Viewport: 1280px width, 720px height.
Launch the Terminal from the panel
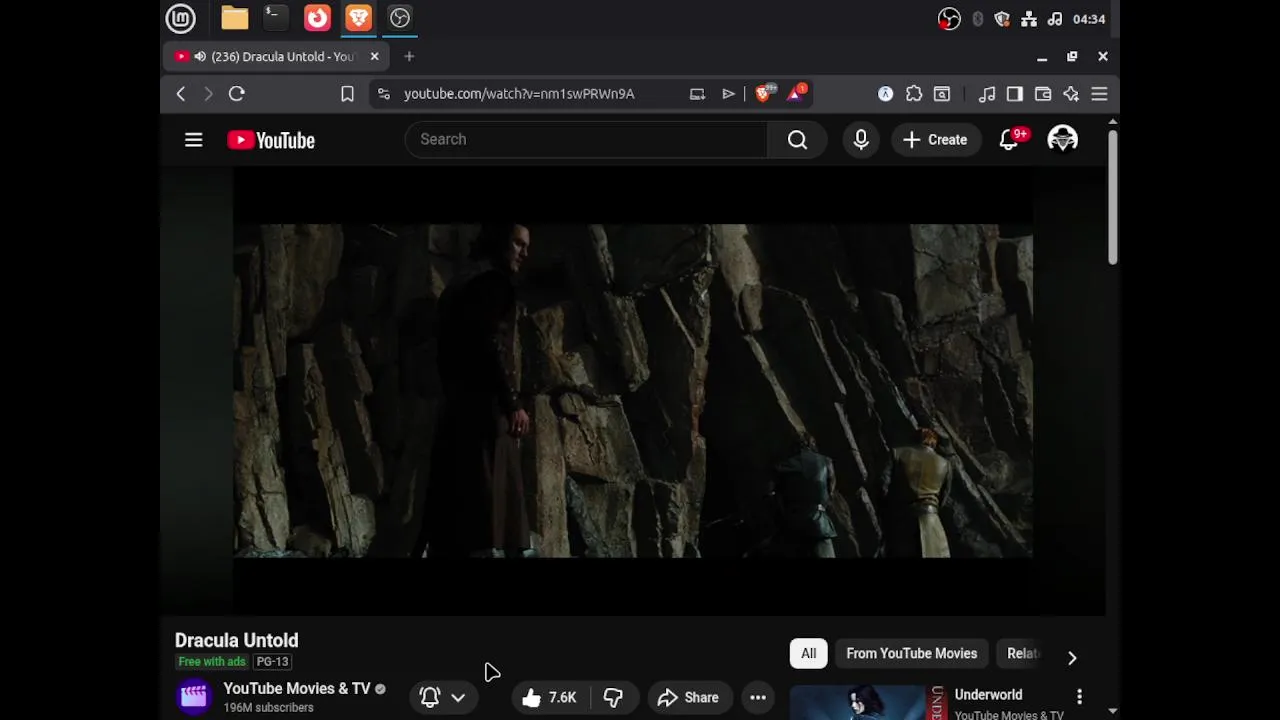click(275, 18)
